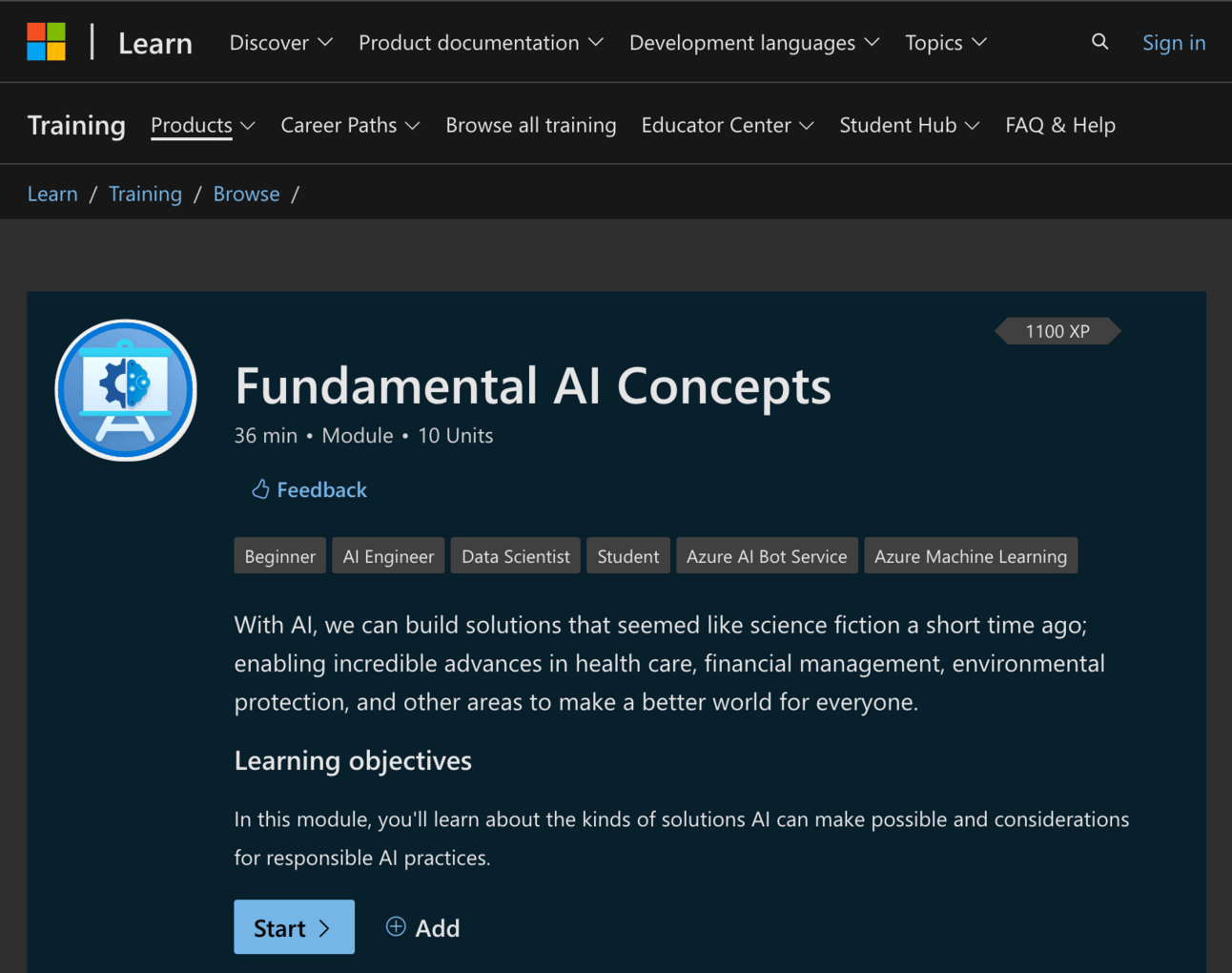Image resolution: width=1232 pixels, height=973 pixels.
Task: Click the plus circle Add icon
Action: [x=396, y=926]
